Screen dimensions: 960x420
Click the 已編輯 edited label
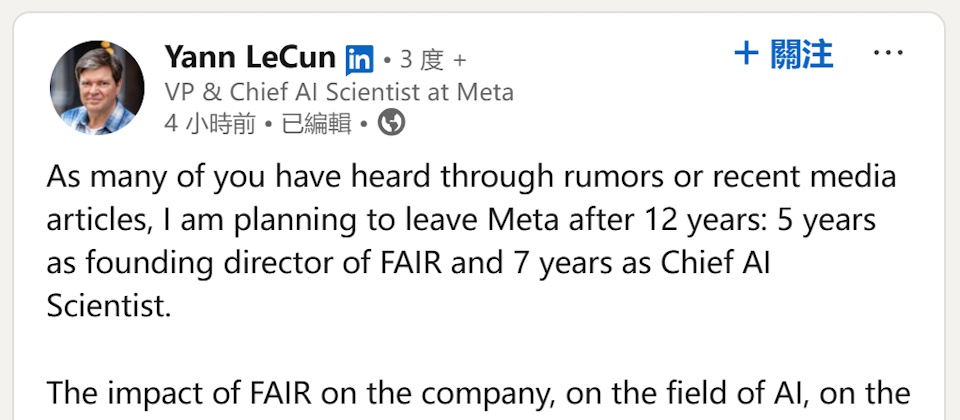click(x=316, y=124)
